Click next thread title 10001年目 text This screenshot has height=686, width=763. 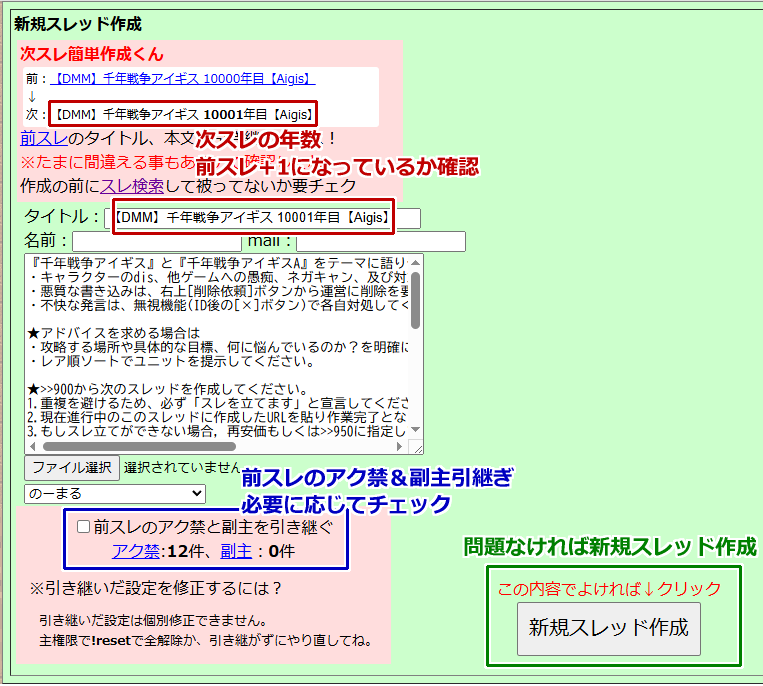(x=182, y=114)
